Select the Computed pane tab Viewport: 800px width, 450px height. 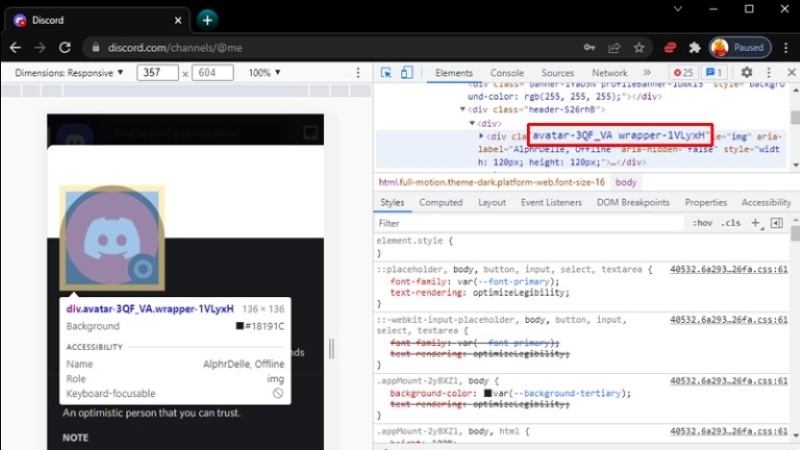(x=441, y=203)
